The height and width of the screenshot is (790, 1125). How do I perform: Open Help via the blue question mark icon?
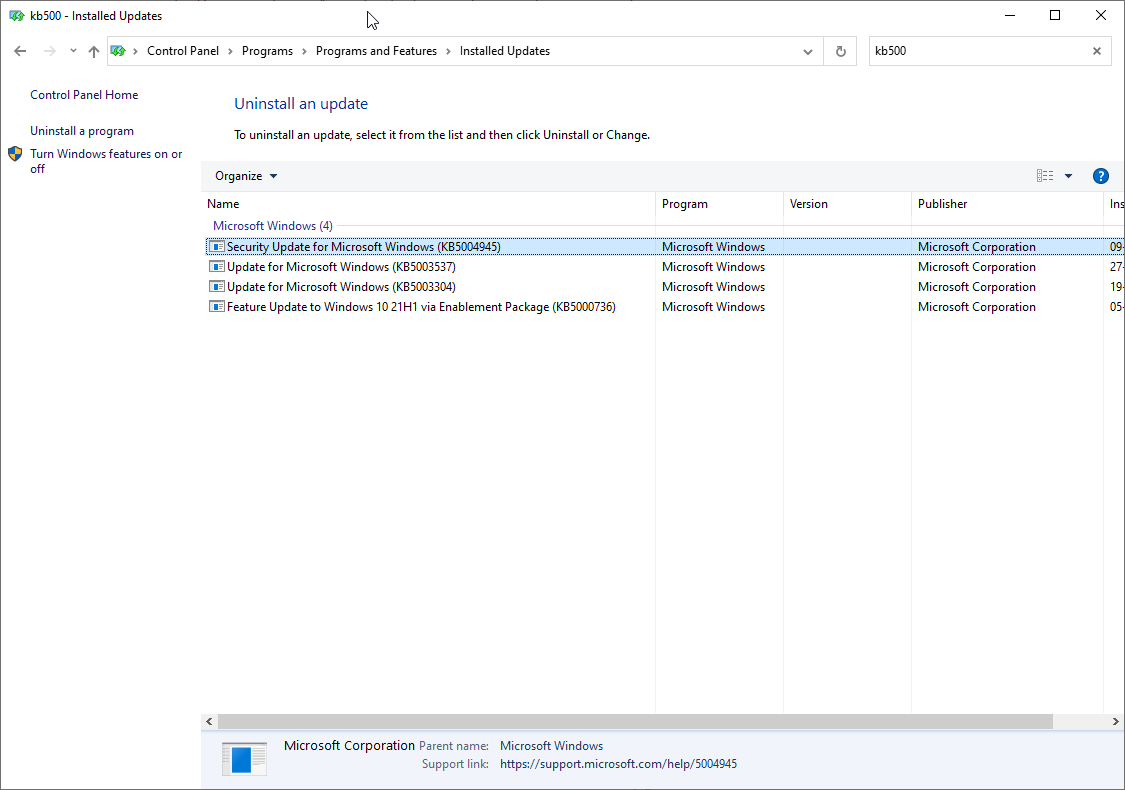coord(1100,175)
